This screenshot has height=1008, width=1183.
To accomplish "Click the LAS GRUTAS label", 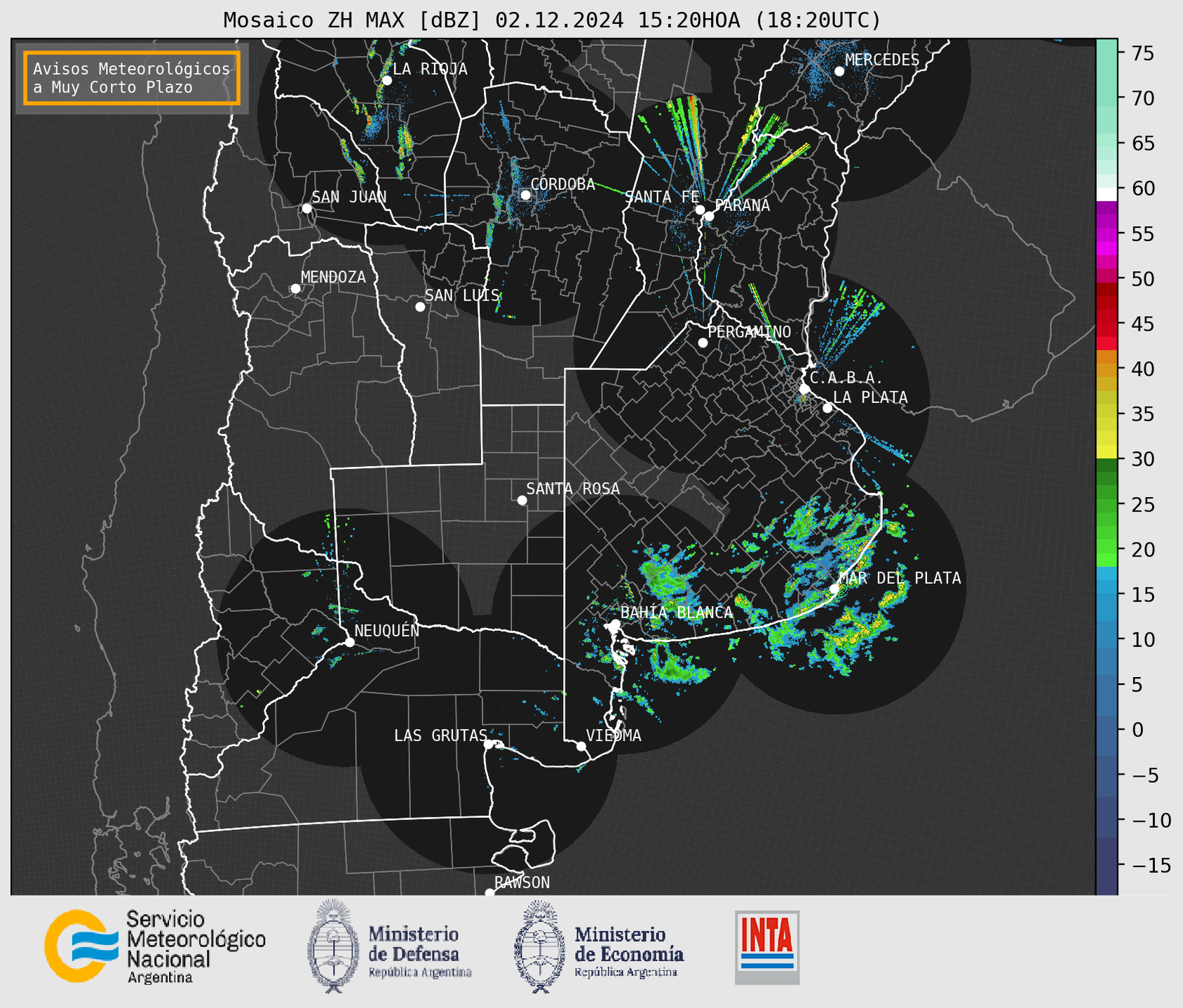I will [440, 735].
